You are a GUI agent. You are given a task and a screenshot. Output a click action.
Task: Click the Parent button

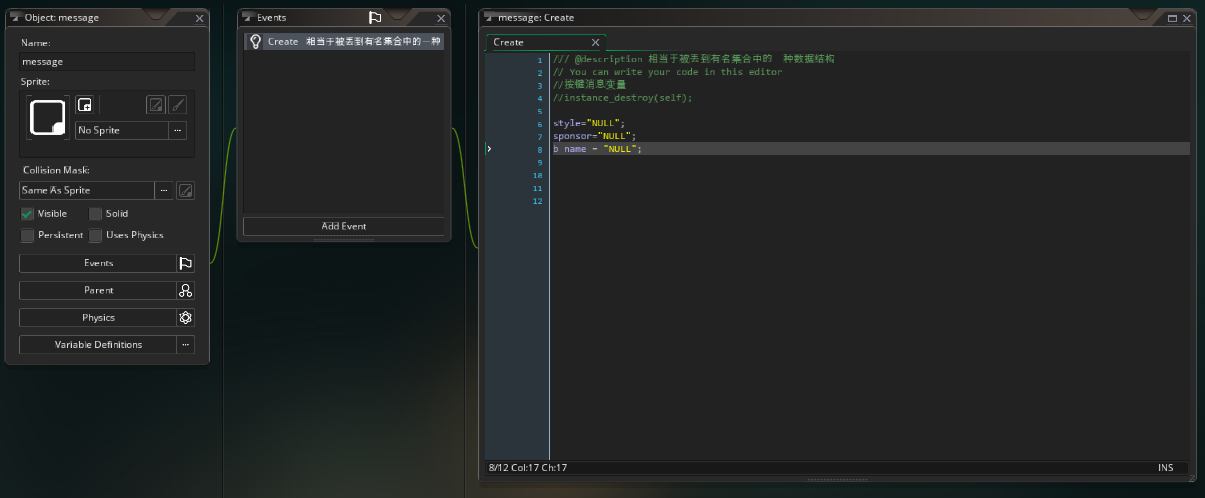tap(98, 290)
